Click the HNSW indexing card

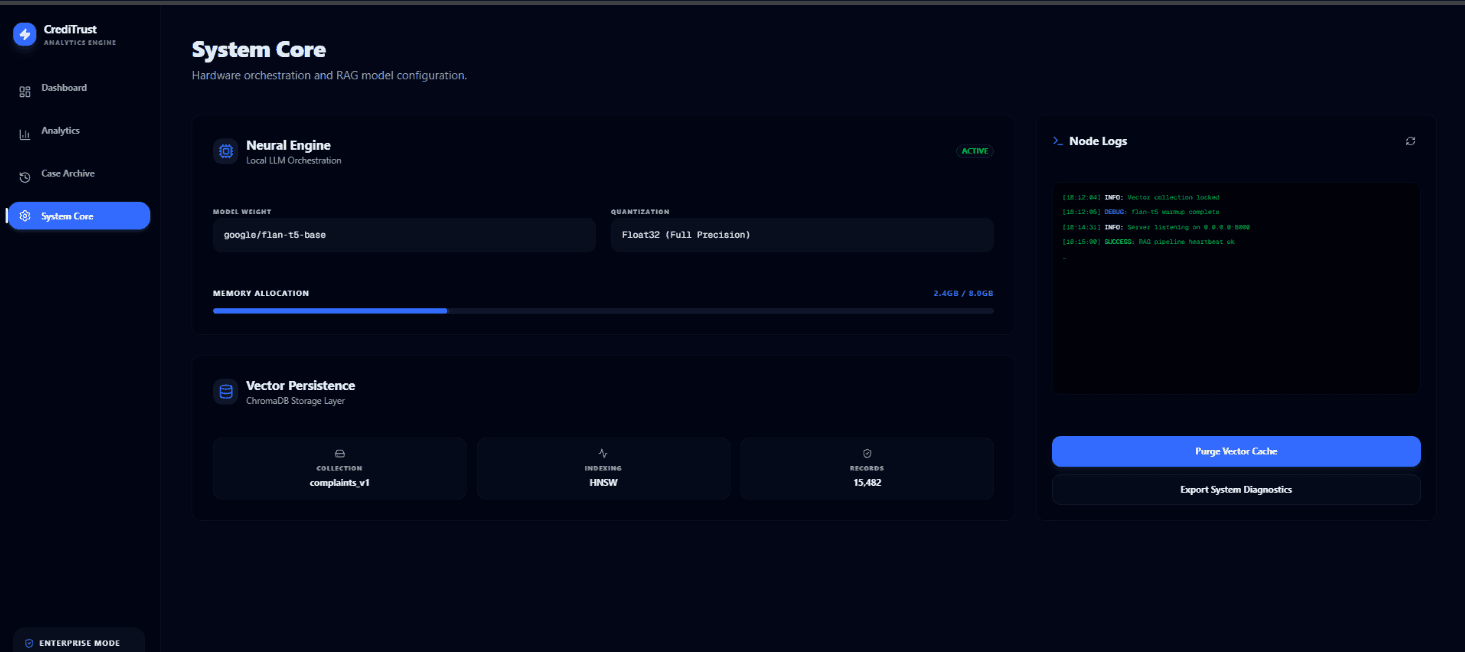click(x=603, y=468)
